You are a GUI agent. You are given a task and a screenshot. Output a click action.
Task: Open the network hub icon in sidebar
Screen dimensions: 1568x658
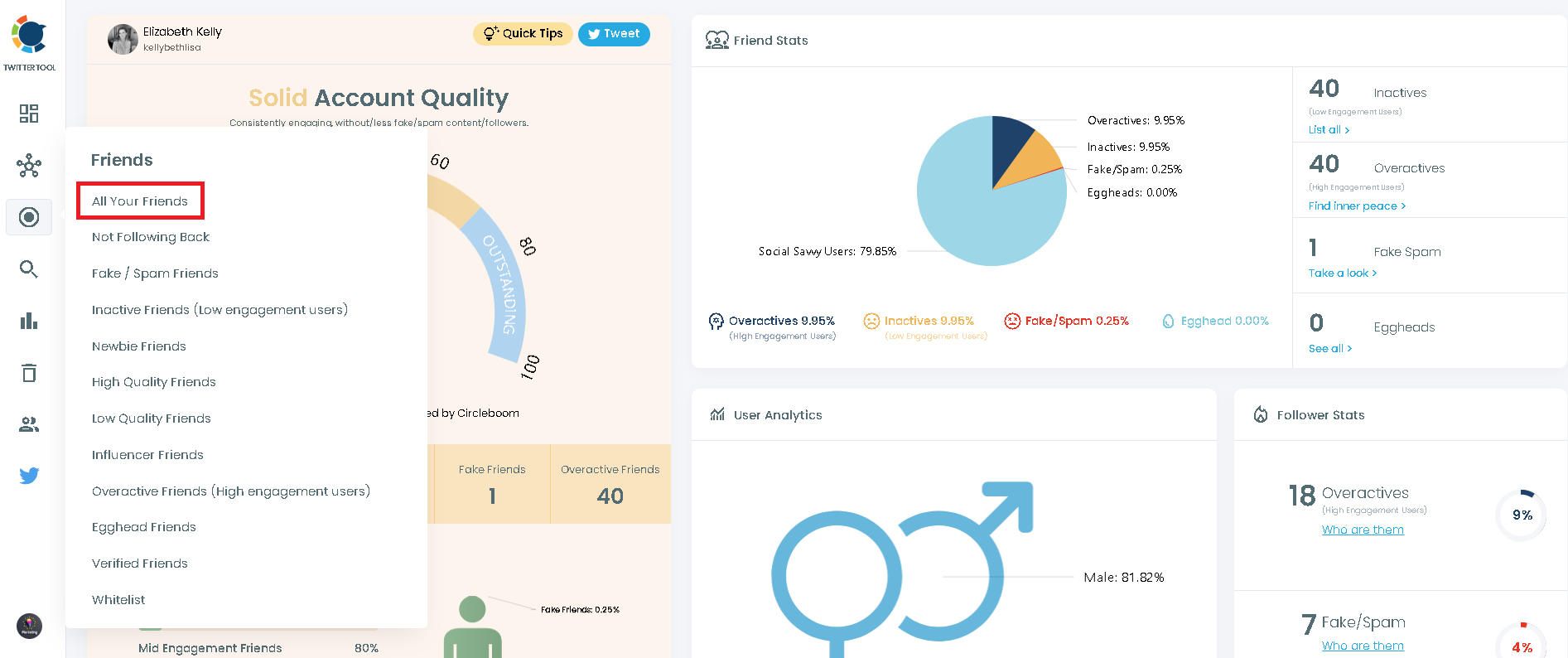tap(29, 166)
